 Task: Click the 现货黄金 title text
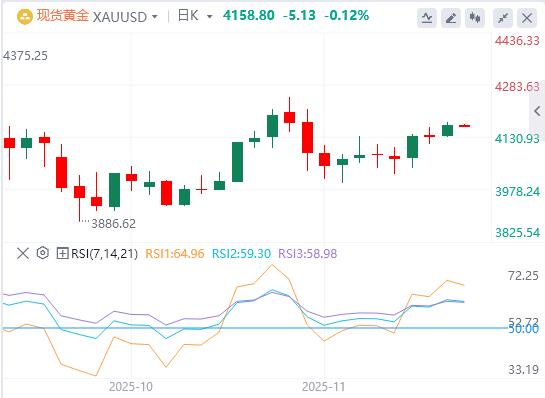tap(63, 16)
